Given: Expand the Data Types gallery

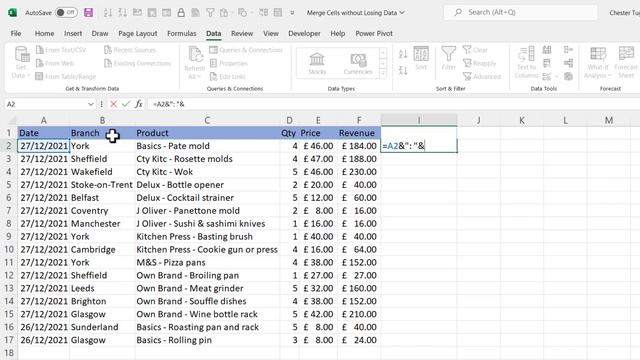Looking at the screenshot, I should (383, 73).
